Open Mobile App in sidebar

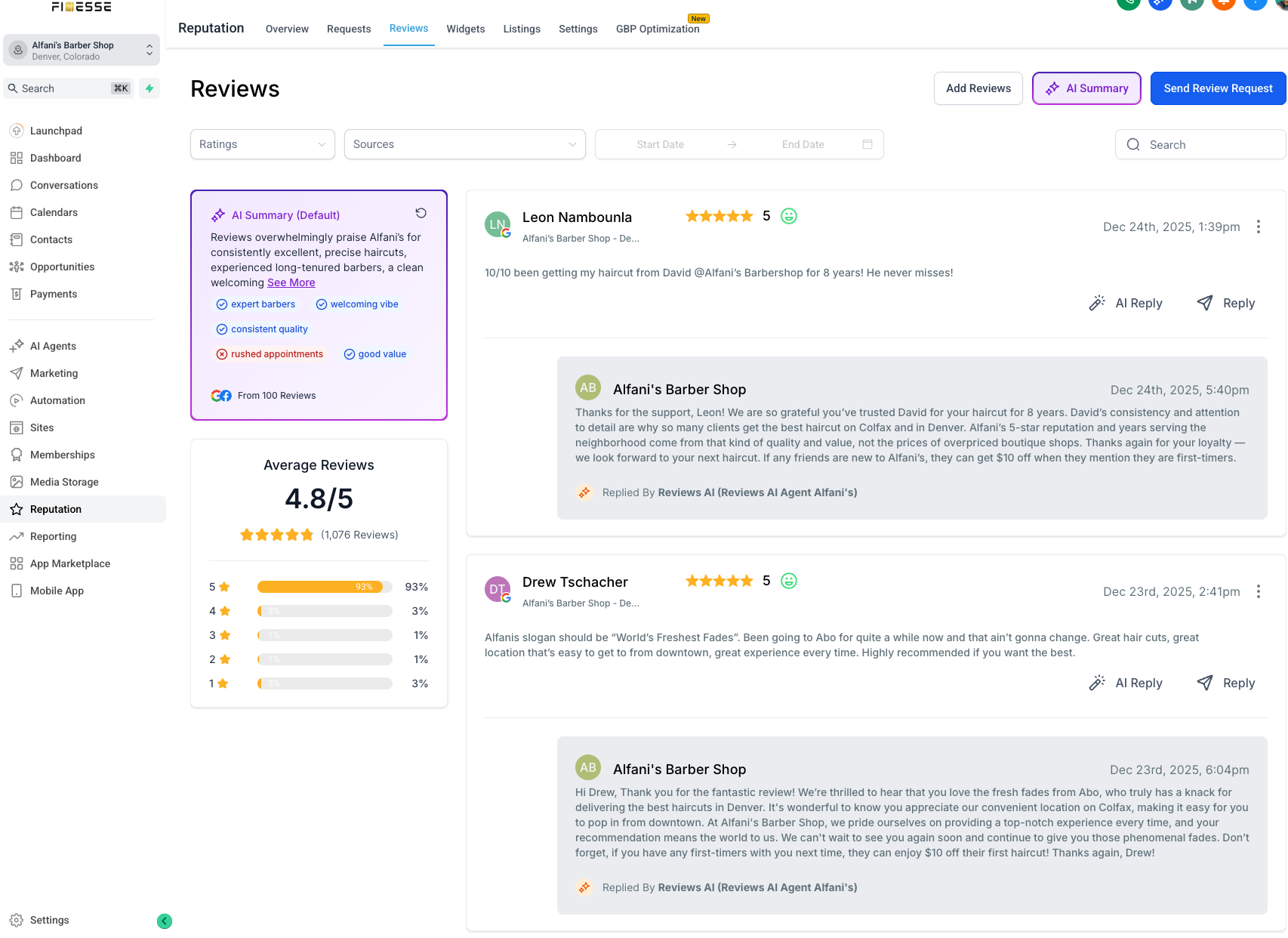click(x=83, y=591)
